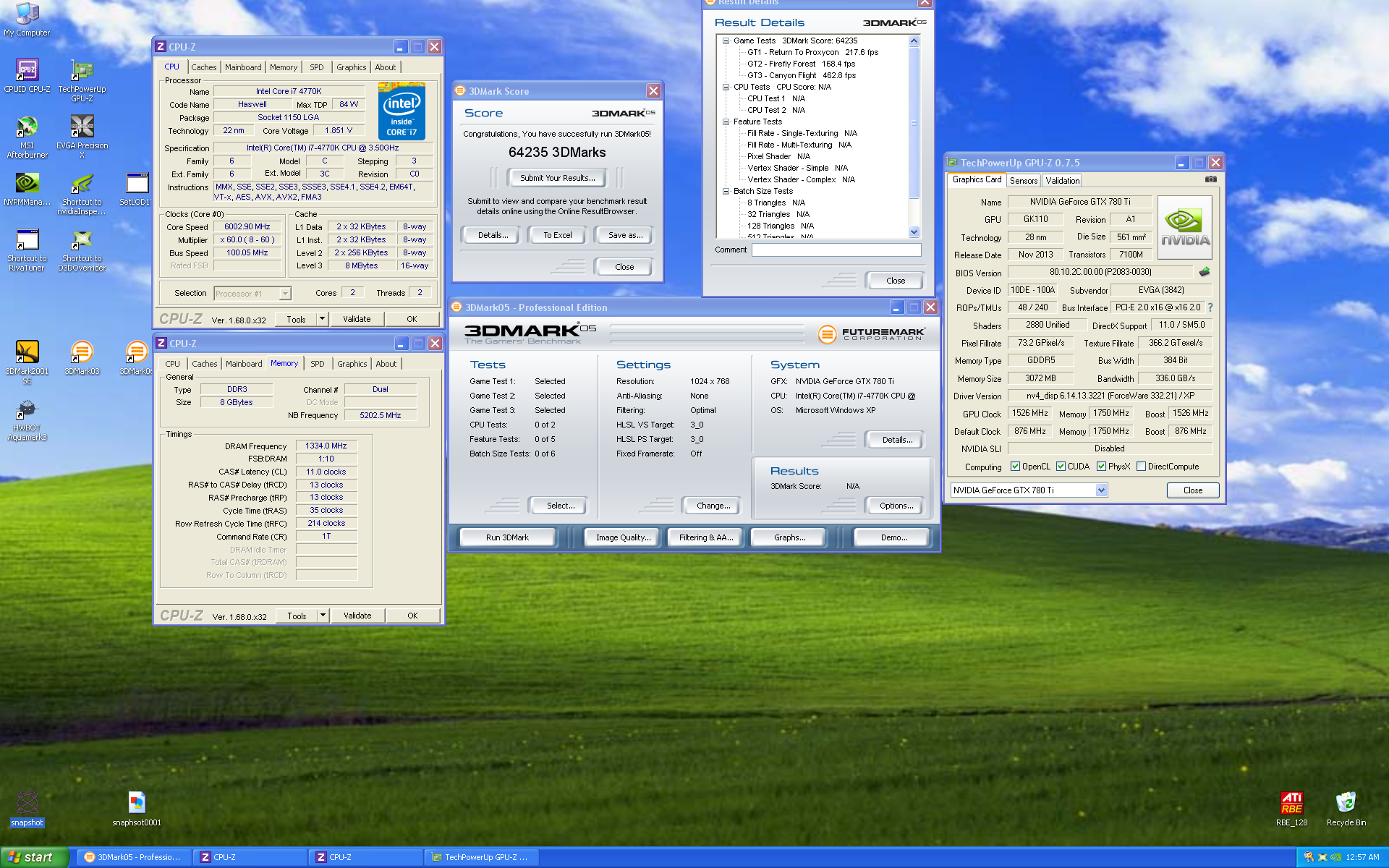Open Tools dropdown arrow in upper CPU-Z
Image resolution: width=1389 pixels, height=868 pixels.
[323, 319]
